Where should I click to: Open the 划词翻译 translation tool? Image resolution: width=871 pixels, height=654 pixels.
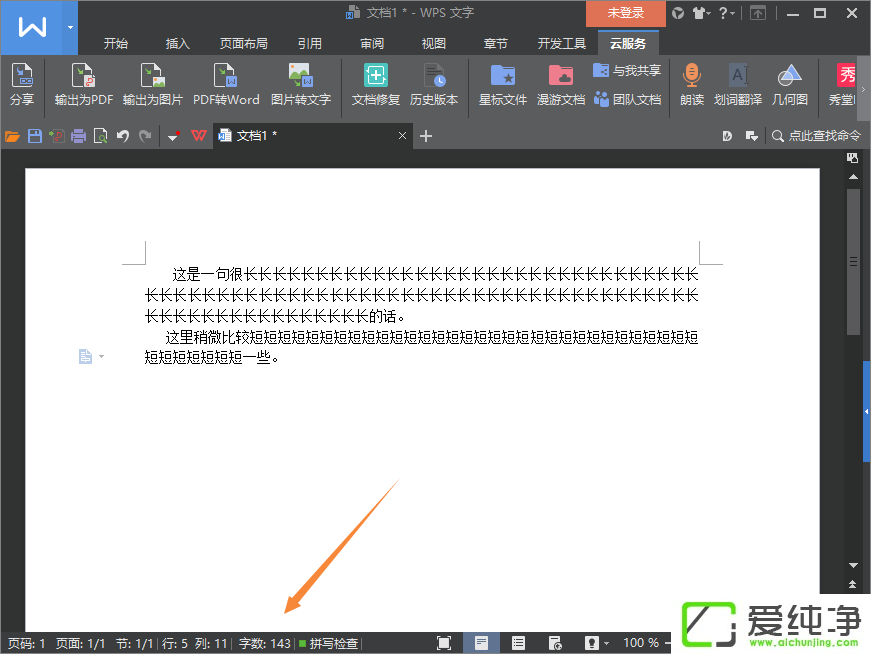click(x=738, y=85)
